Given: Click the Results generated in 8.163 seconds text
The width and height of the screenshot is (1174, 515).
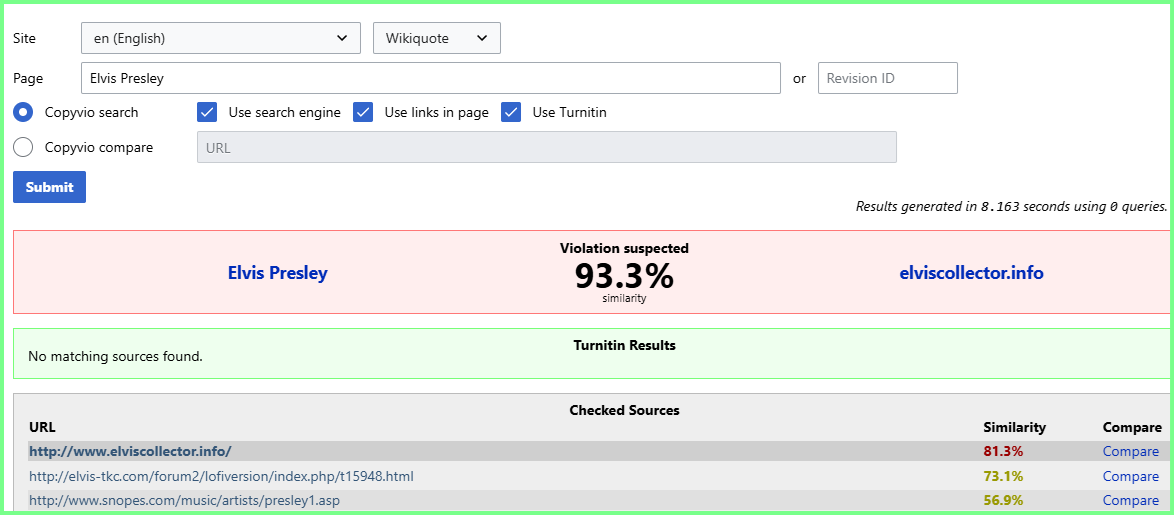Looking at the screenshot, I should (1012, 207).
